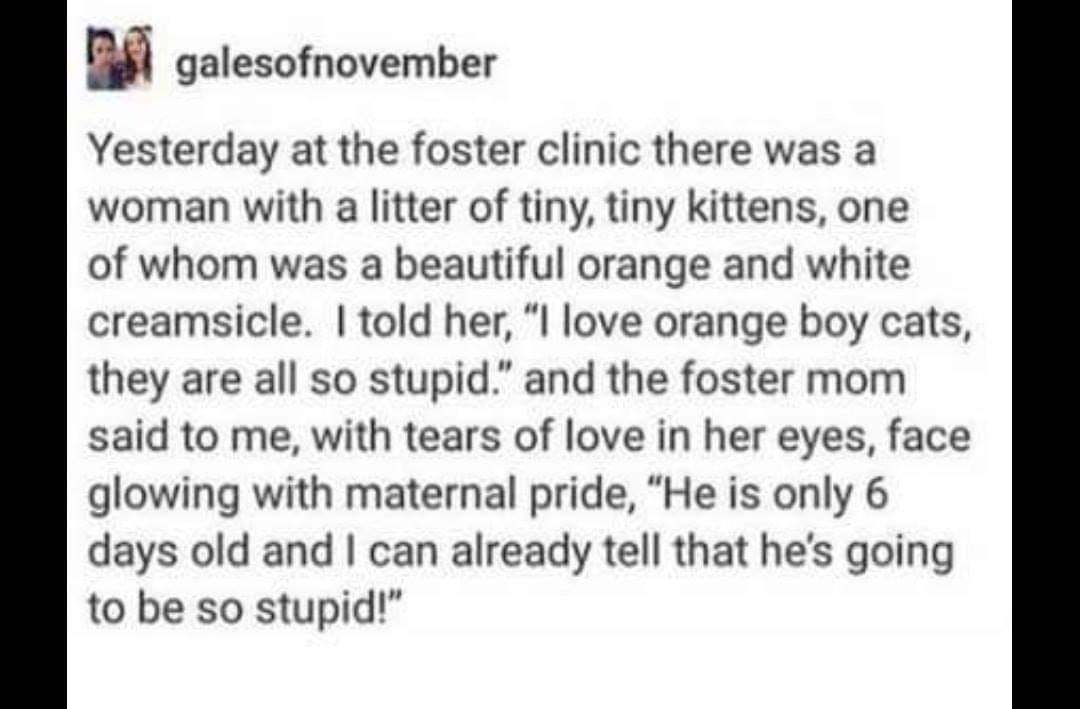Open the galesofnovember username link
The image size is (1080, 709).
pos(335,64)
